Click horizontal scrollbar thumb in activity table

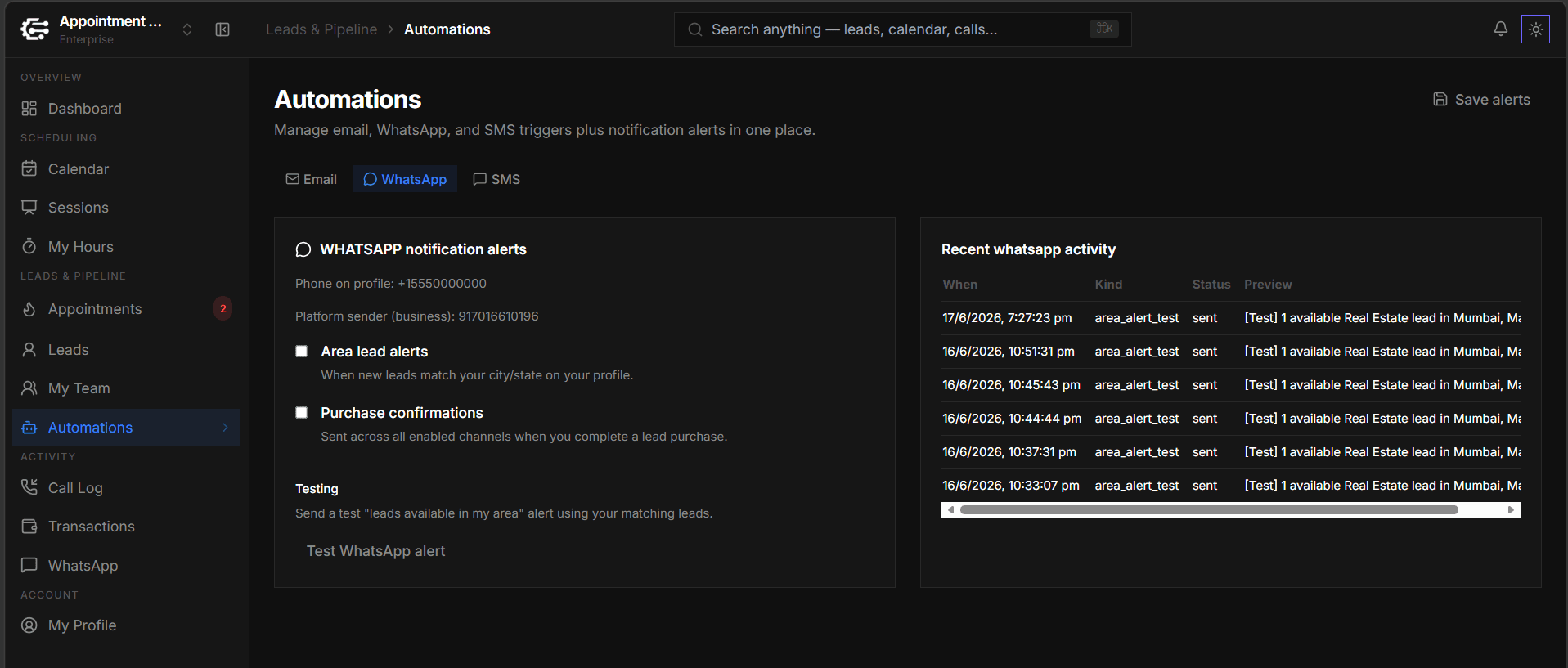click(1209, 510)
